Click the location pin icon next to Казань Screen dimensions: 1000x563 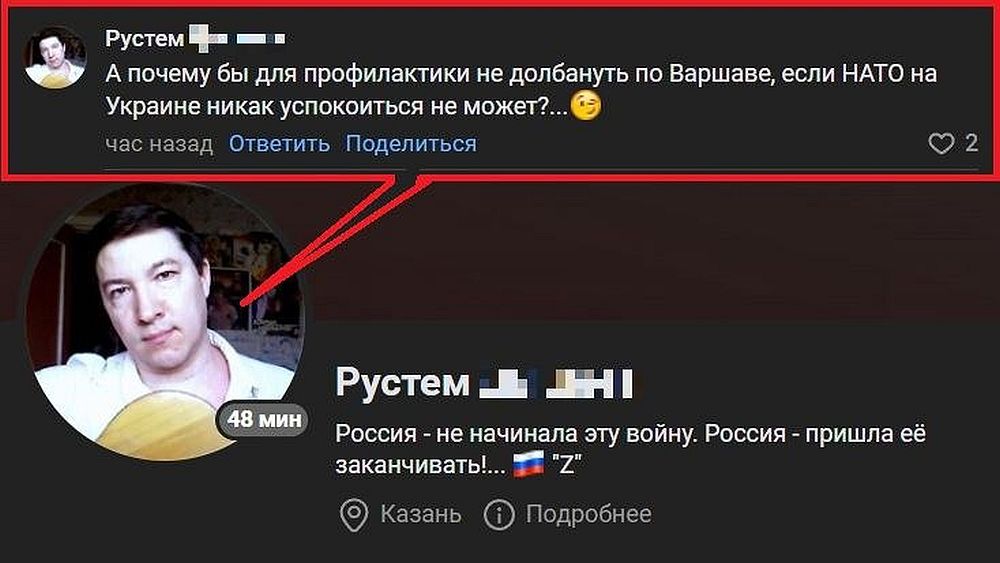(x=354, y=515)
